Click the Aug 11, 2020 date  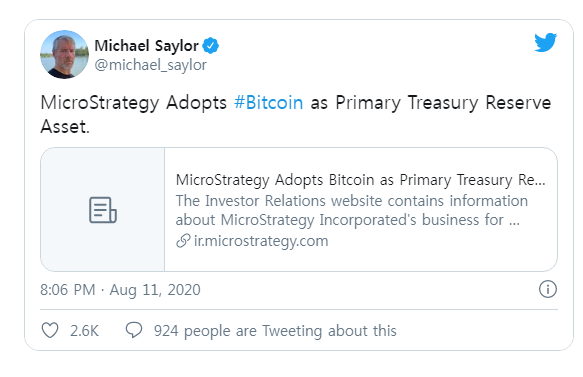[x=155, y=290]
